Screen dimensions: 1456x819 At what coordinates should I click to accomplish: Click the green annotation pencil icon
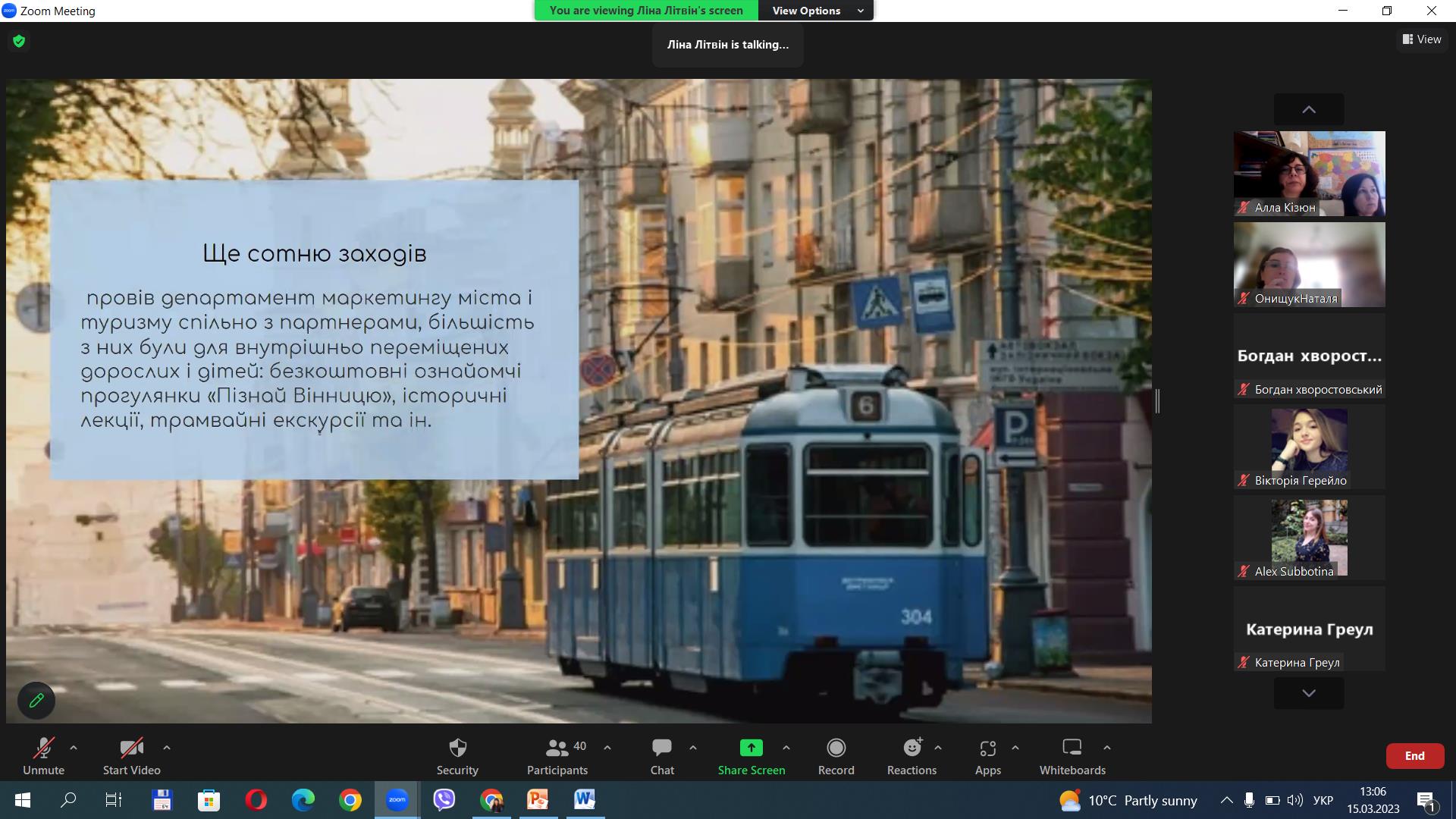[36, 701]
